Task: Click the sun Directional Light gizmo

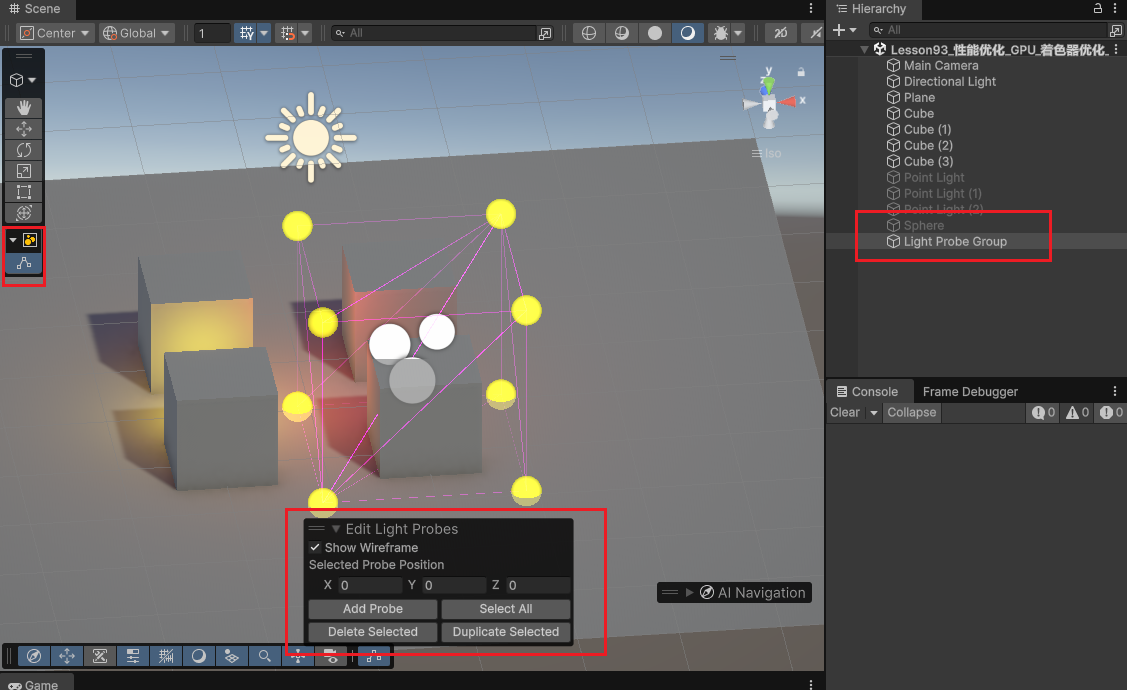Action: coord(311,137)
